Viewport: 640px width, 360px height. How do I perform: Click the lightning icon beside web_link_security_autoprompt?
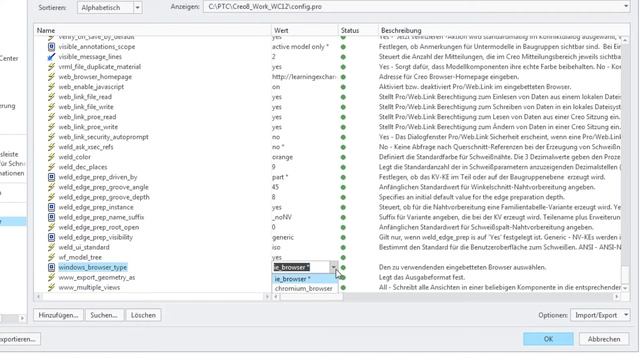pos(51,137)
